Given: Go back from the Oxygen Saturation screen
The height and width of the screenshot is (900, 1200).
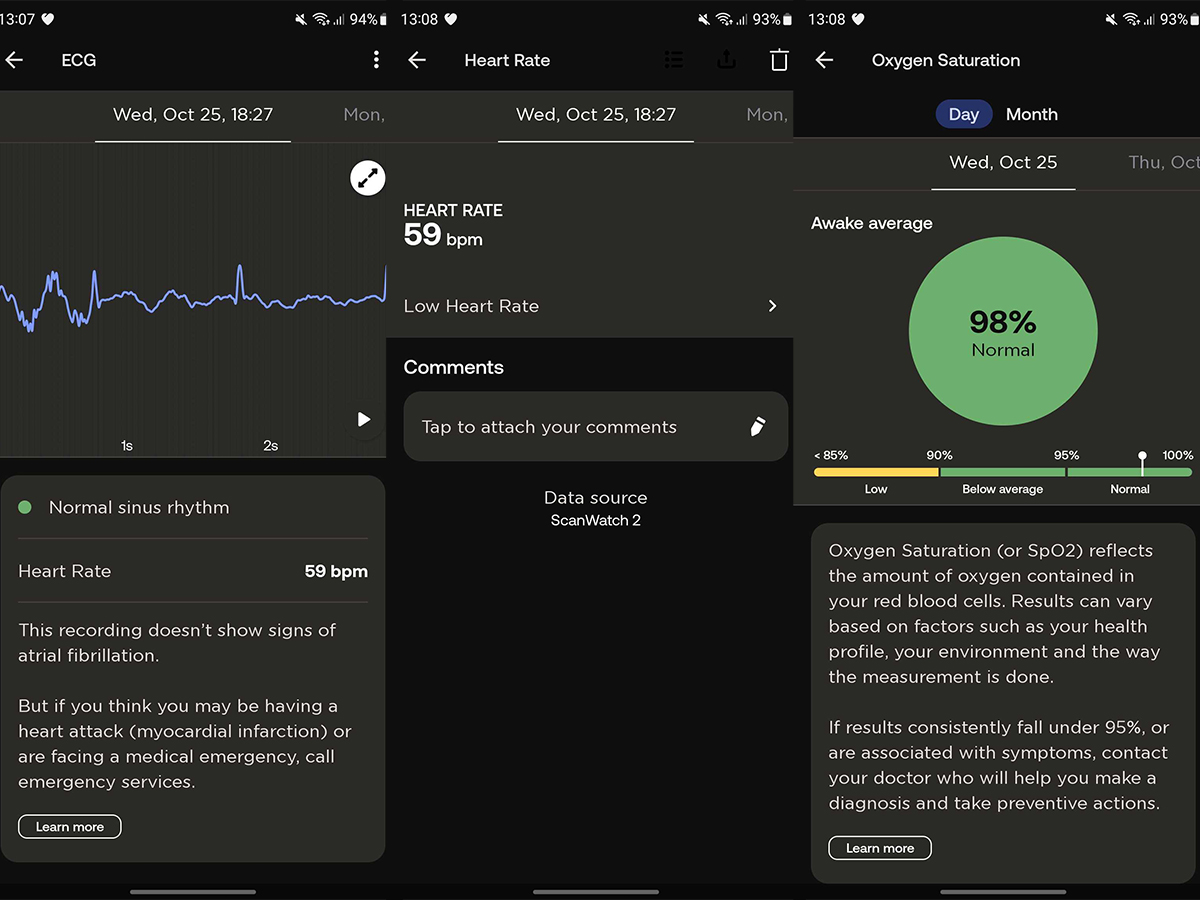Looking at the screenshot, I should (824, 60).
